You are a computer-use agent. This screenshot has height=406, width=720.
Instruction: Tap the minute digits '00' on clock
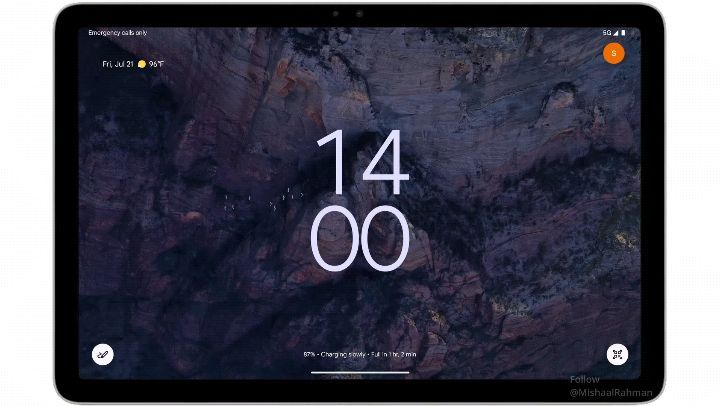[x=360, y=238]
